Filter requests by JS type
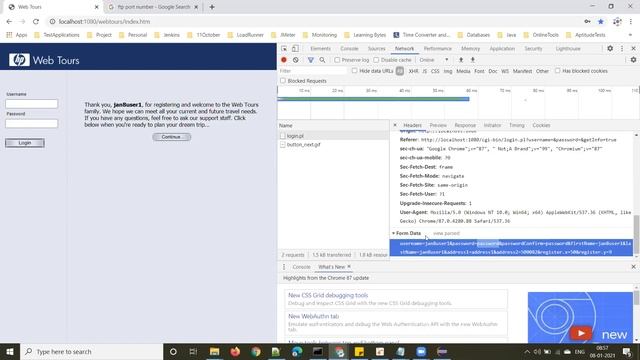Image resolution: width=640 pixels, height=360 pixels. click(x=424, y=71)
